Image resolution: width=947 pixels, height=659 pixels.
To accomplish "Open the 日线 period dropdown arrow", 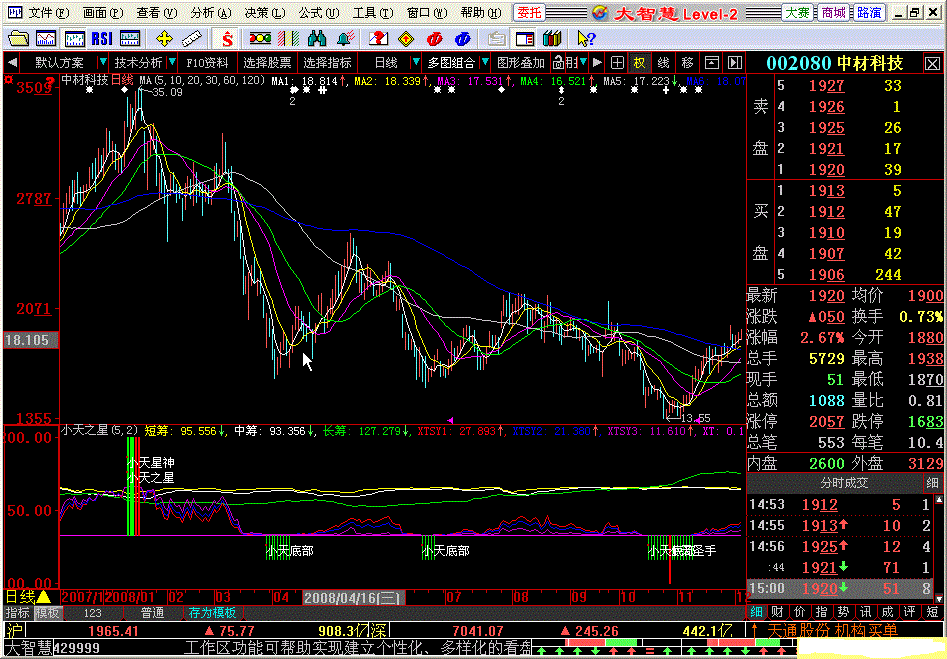I will point(416,62).
